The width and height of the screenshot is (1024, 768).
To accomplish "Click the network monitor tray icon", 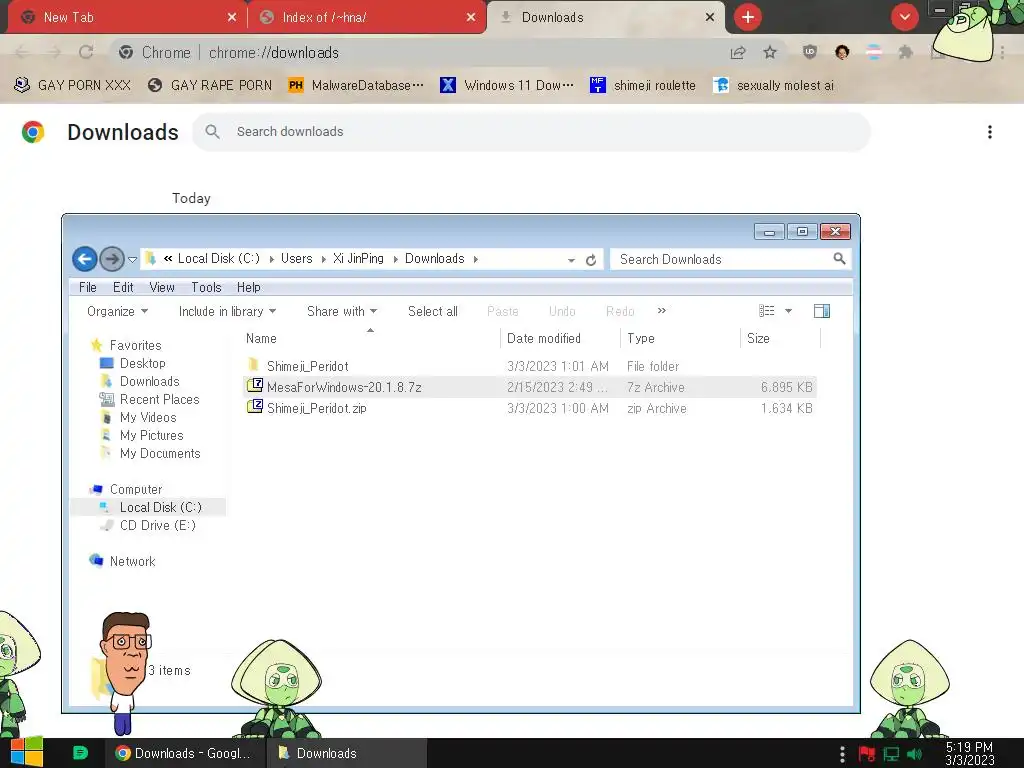I will [x=891, y=754].
